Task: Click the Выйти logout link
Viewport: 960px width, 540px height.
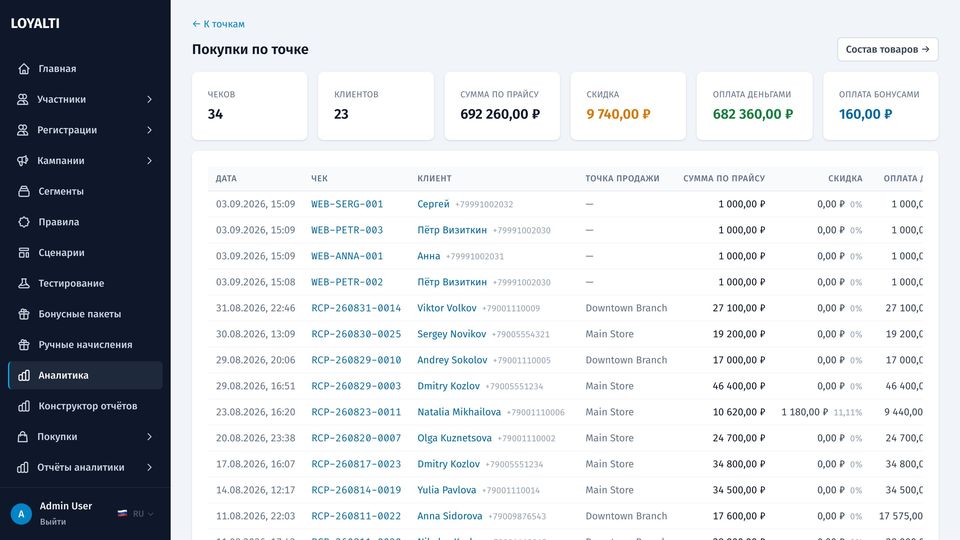Action: 53,522
